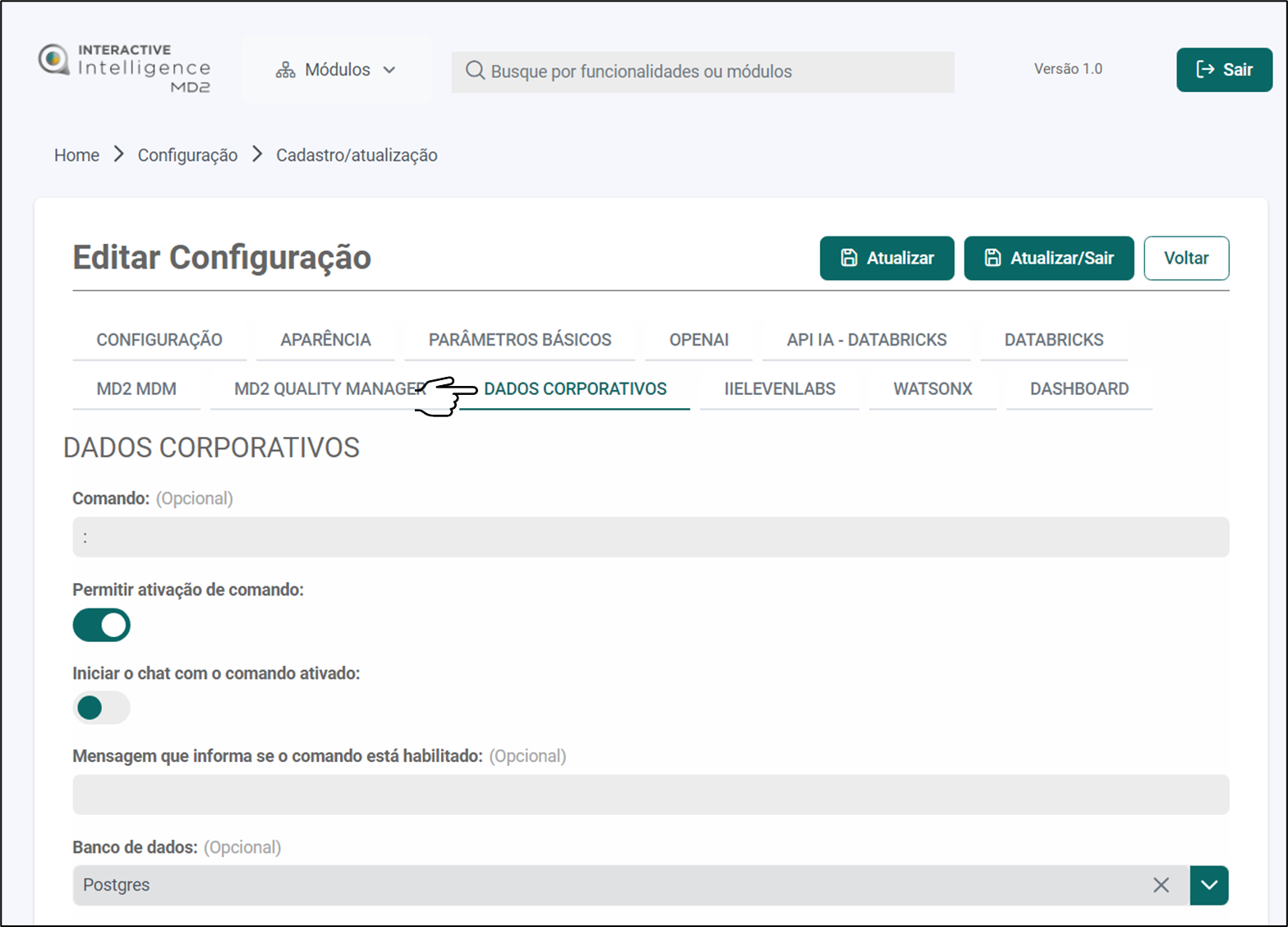Click the Comando input field

pos(650,537)
